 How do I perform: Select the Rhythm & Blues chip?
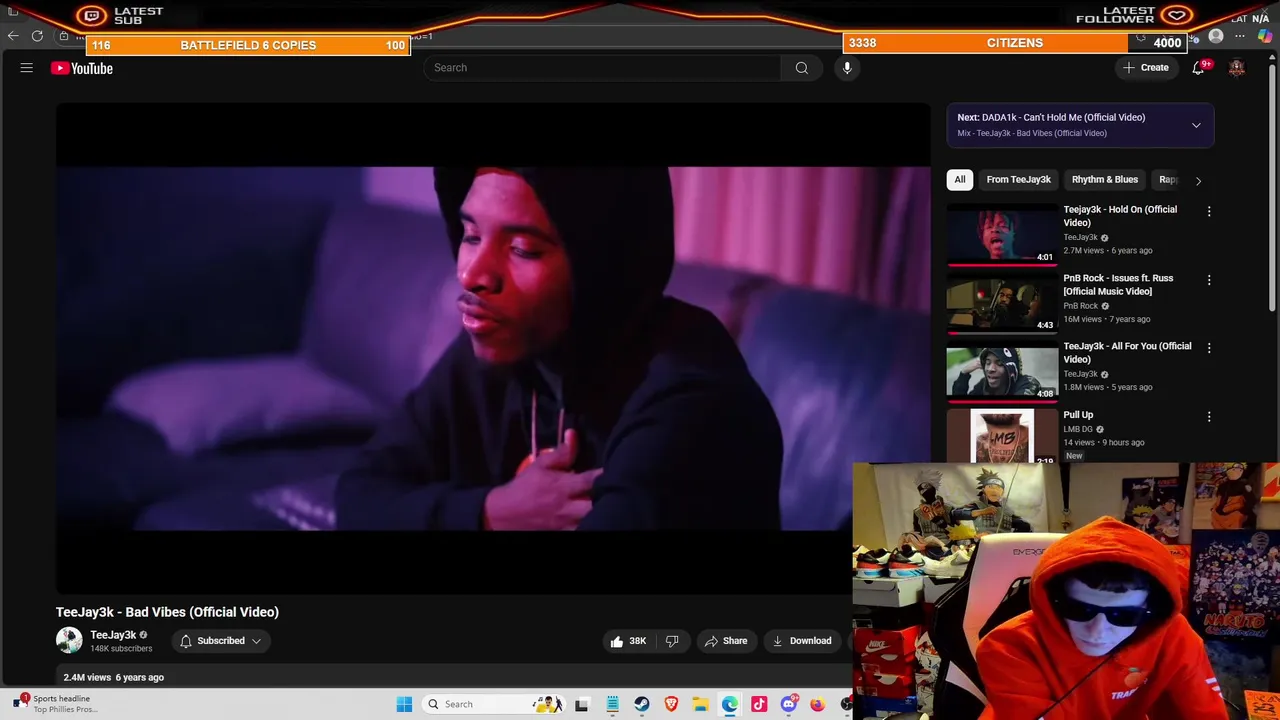(x=1105, y=180)
